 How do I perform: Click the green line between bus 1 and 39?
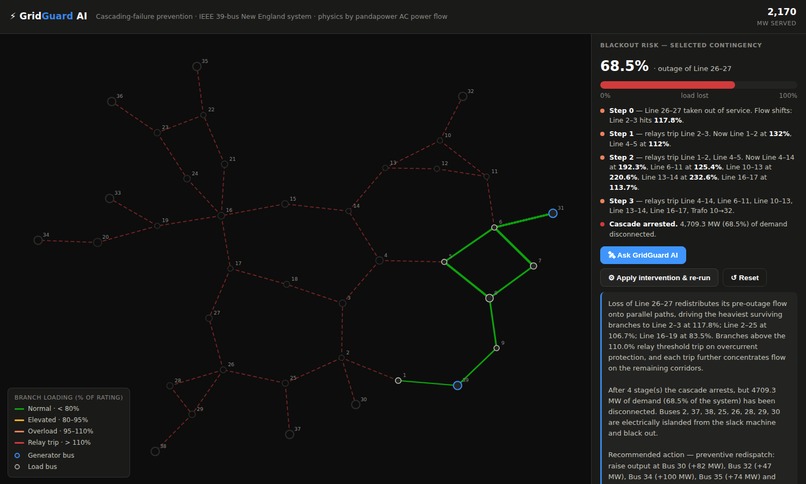tap(428, 383)
